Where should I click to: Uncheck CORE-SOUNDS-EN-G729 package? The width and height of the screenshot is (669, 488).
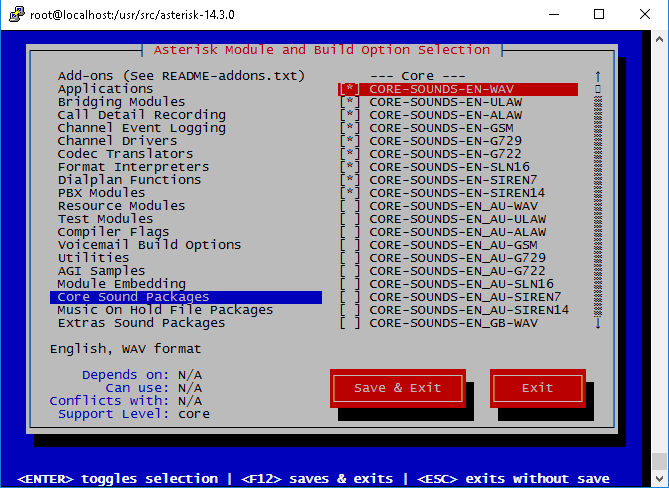pos(350,141)
